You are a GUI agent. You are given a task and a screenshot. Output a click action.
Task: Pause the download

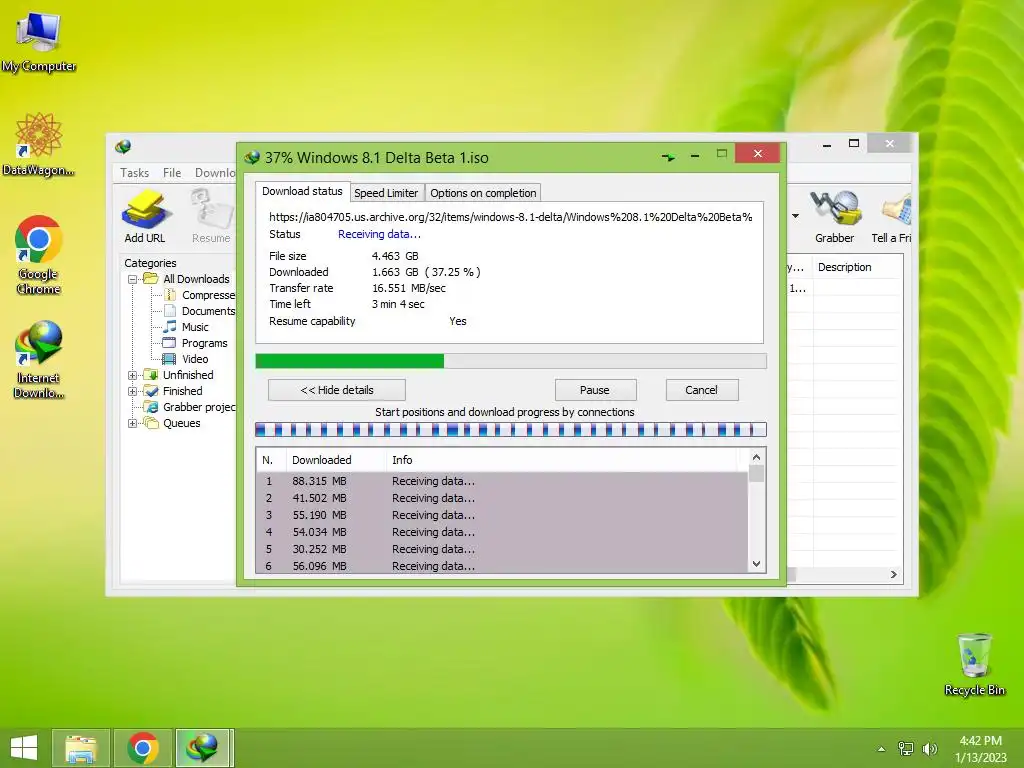595,390
